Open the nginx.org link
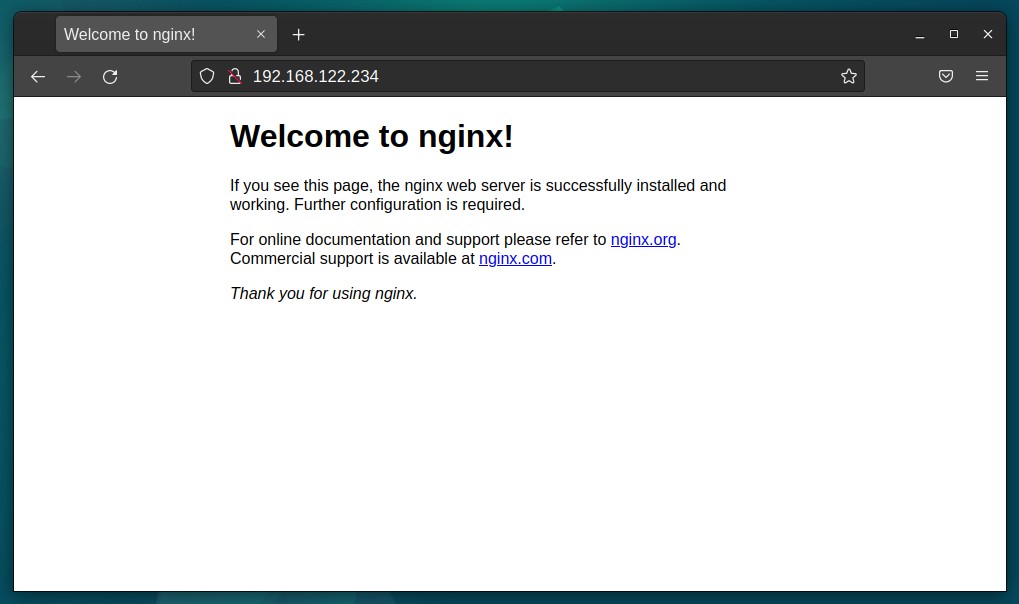Viewport: 1019px width, 604px height. coord(643,239)
